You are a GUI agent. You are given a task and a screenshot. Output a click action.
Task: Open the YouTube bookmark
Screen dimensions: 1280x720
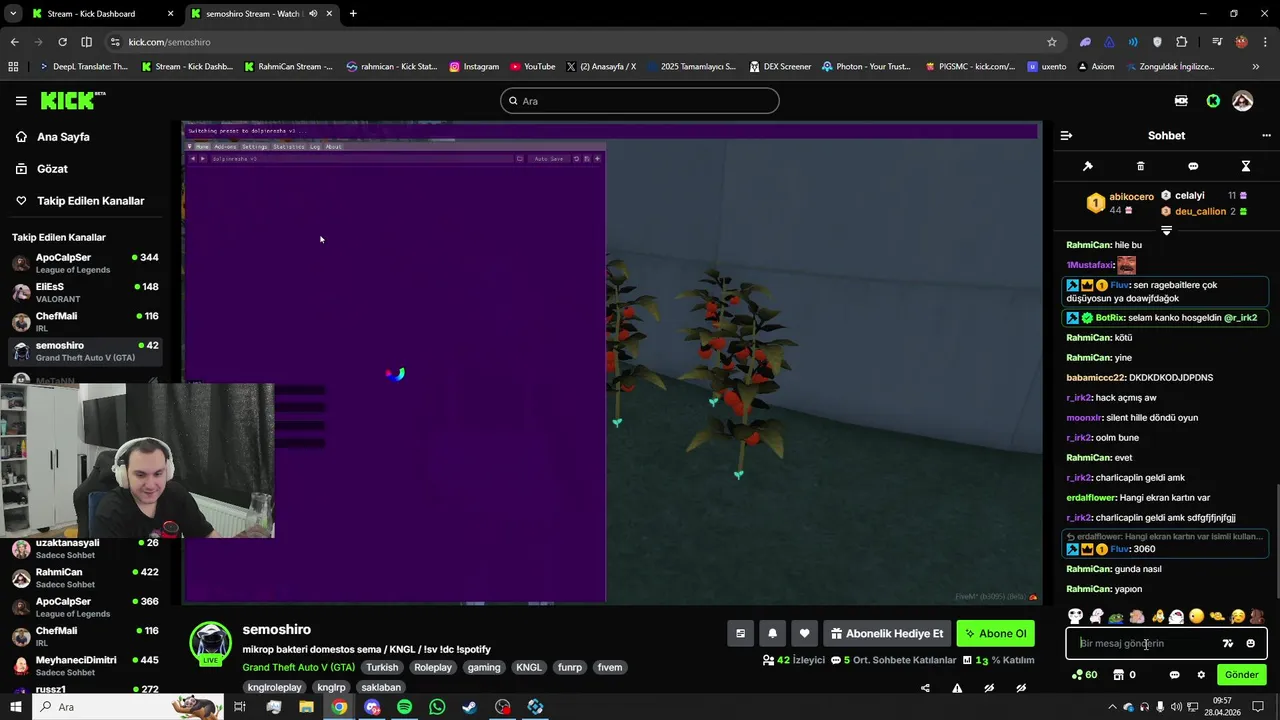point(533,67)
